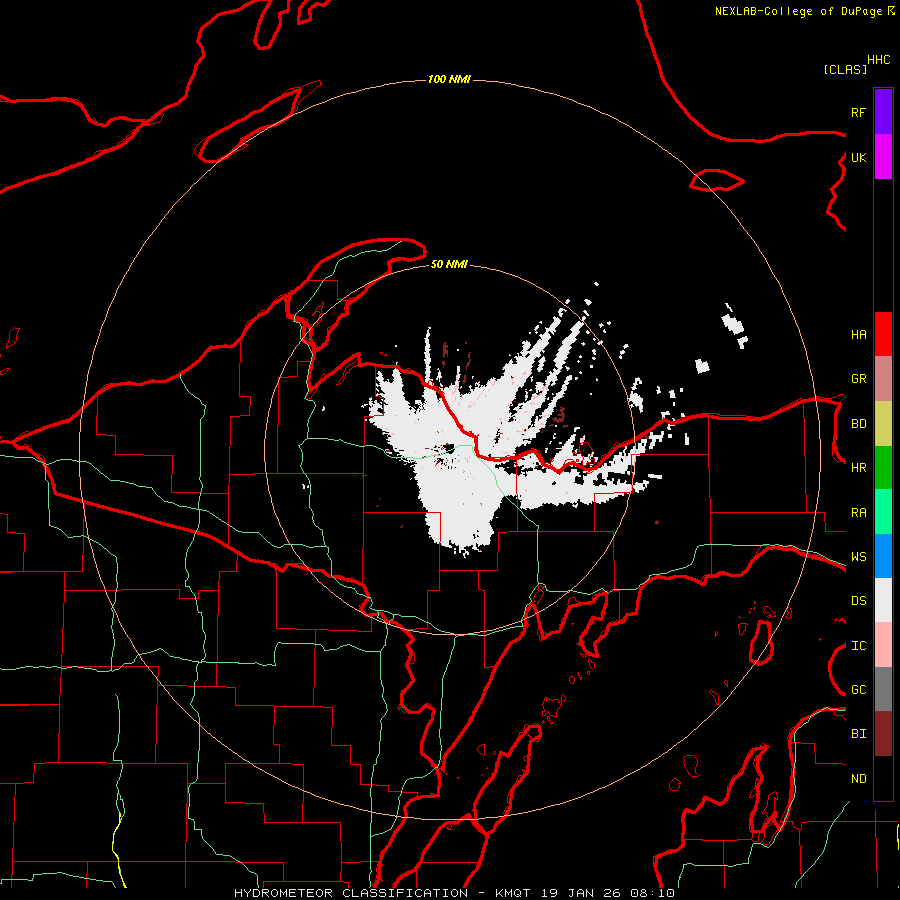Screen dimensions: 900x900
Task: Click the UK legend label
Action: point(858,157)
